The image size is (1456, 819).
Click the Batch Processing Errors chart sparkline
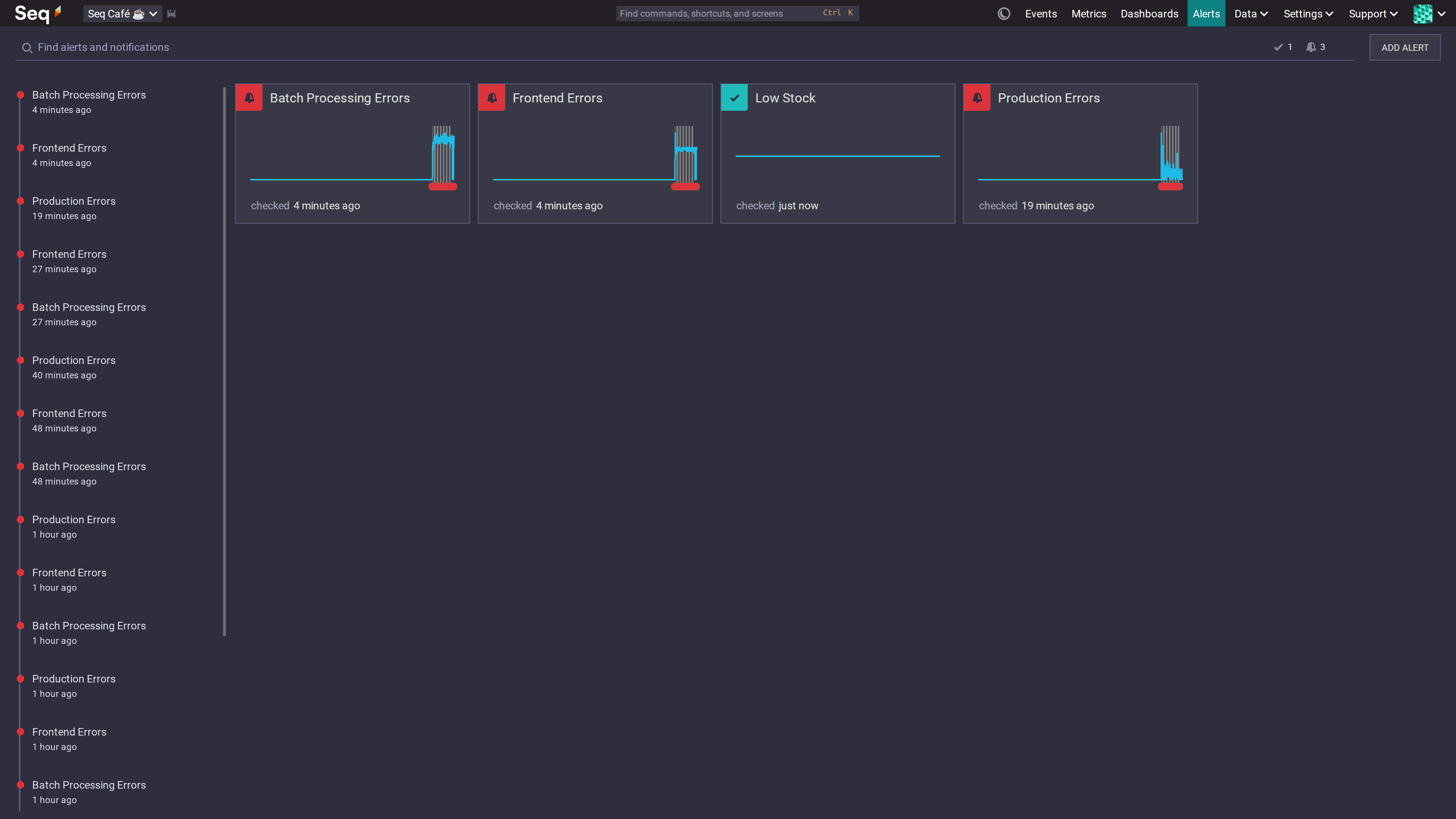(353, 158)
